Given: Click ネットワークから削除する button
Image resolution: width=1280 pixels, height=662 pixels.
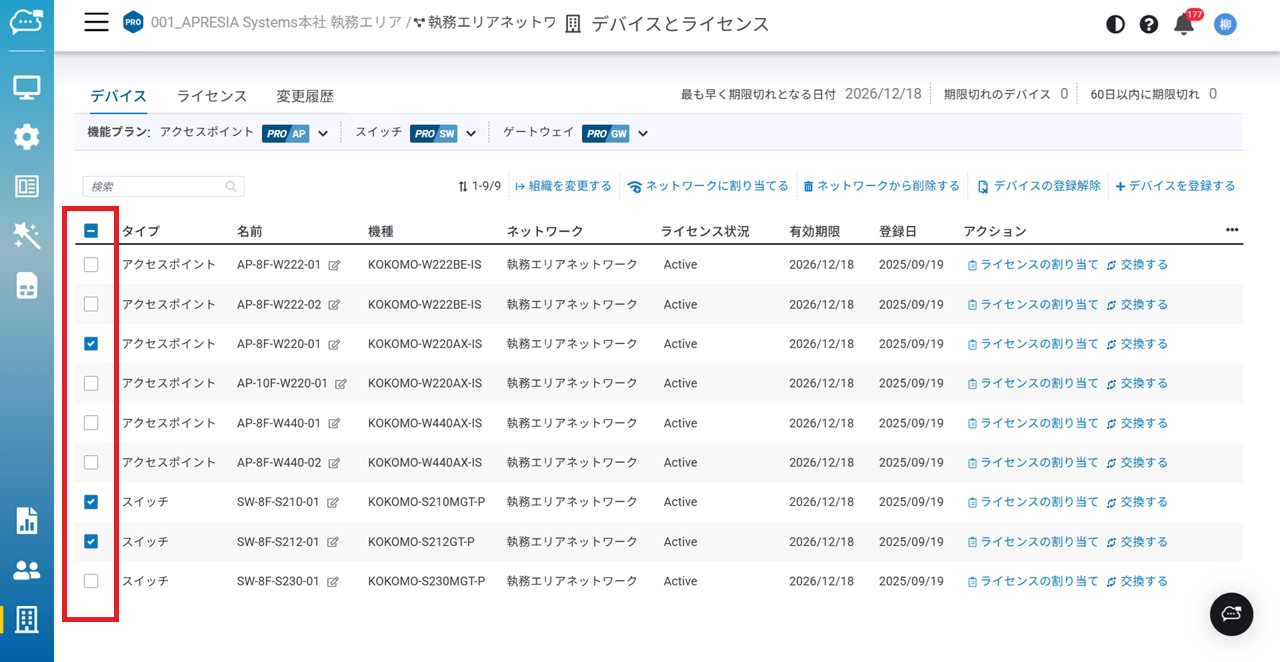Looking at the screenshot, I should pos(881,186).
